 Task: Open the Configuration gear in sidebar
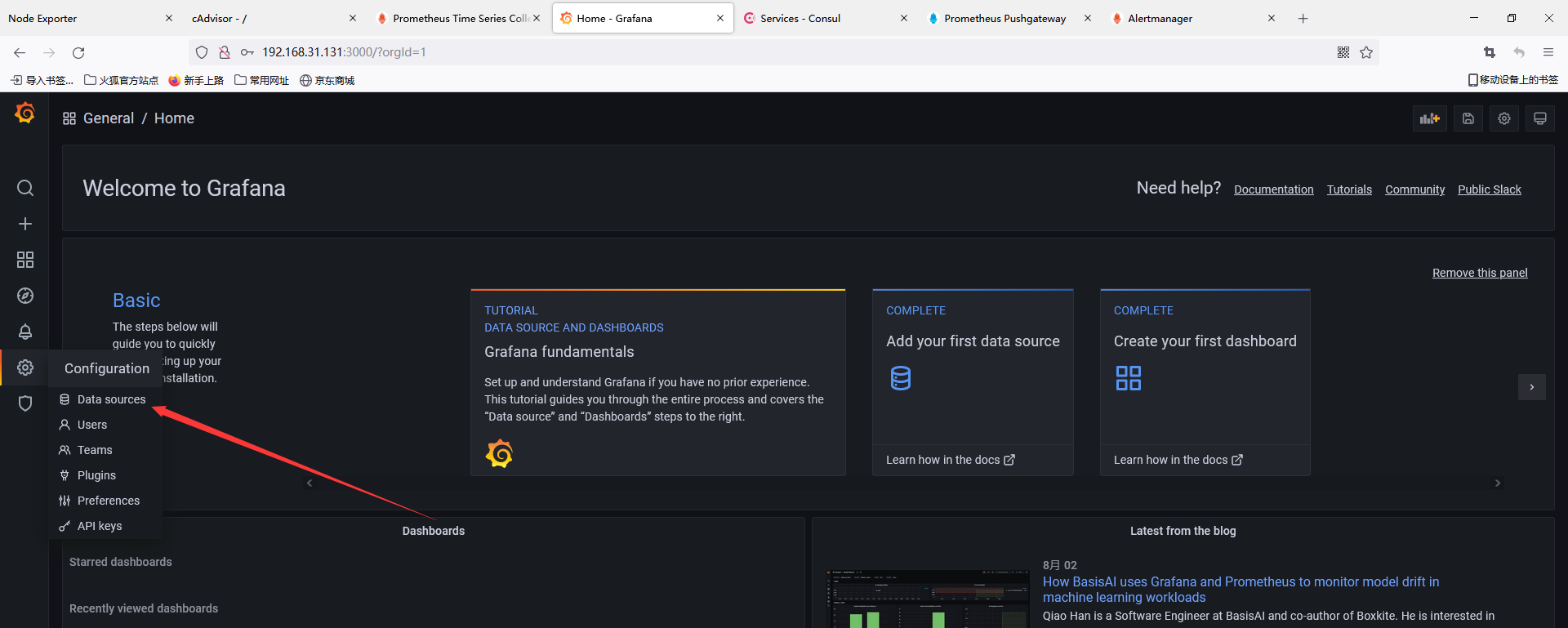point(25,367)
